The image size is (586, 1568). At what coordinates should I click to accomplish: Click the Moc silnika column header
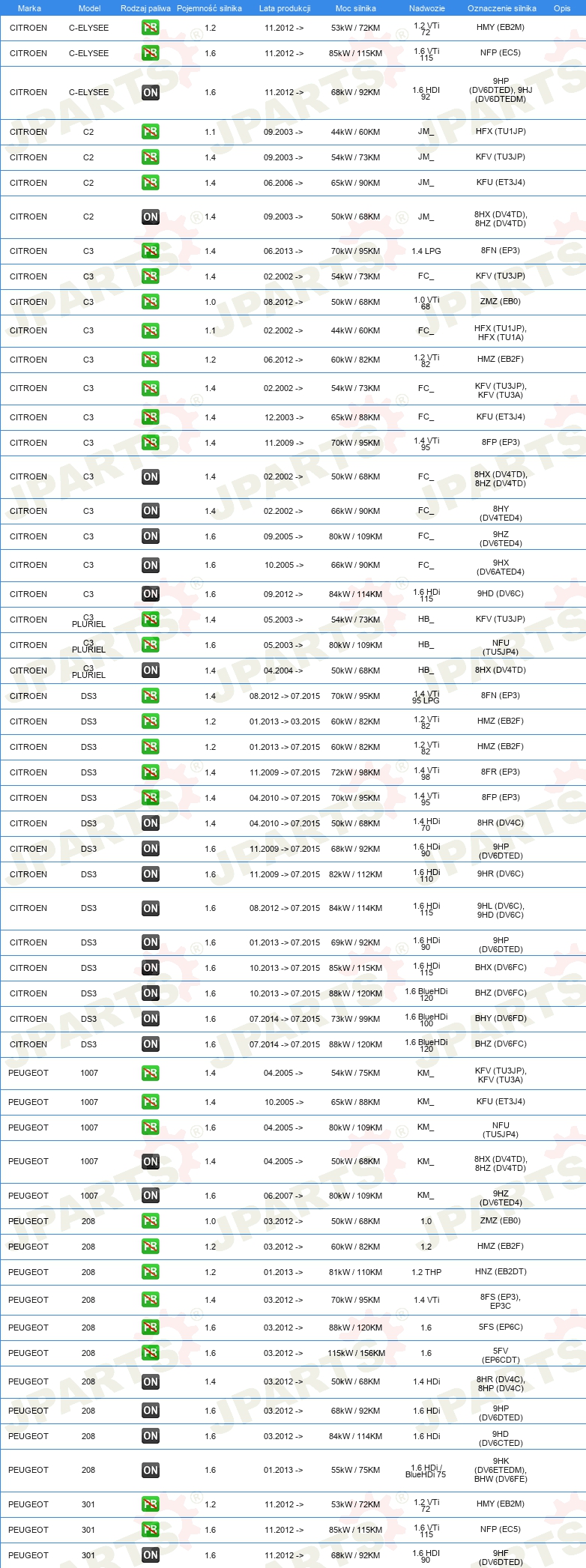tap(356, 8)
